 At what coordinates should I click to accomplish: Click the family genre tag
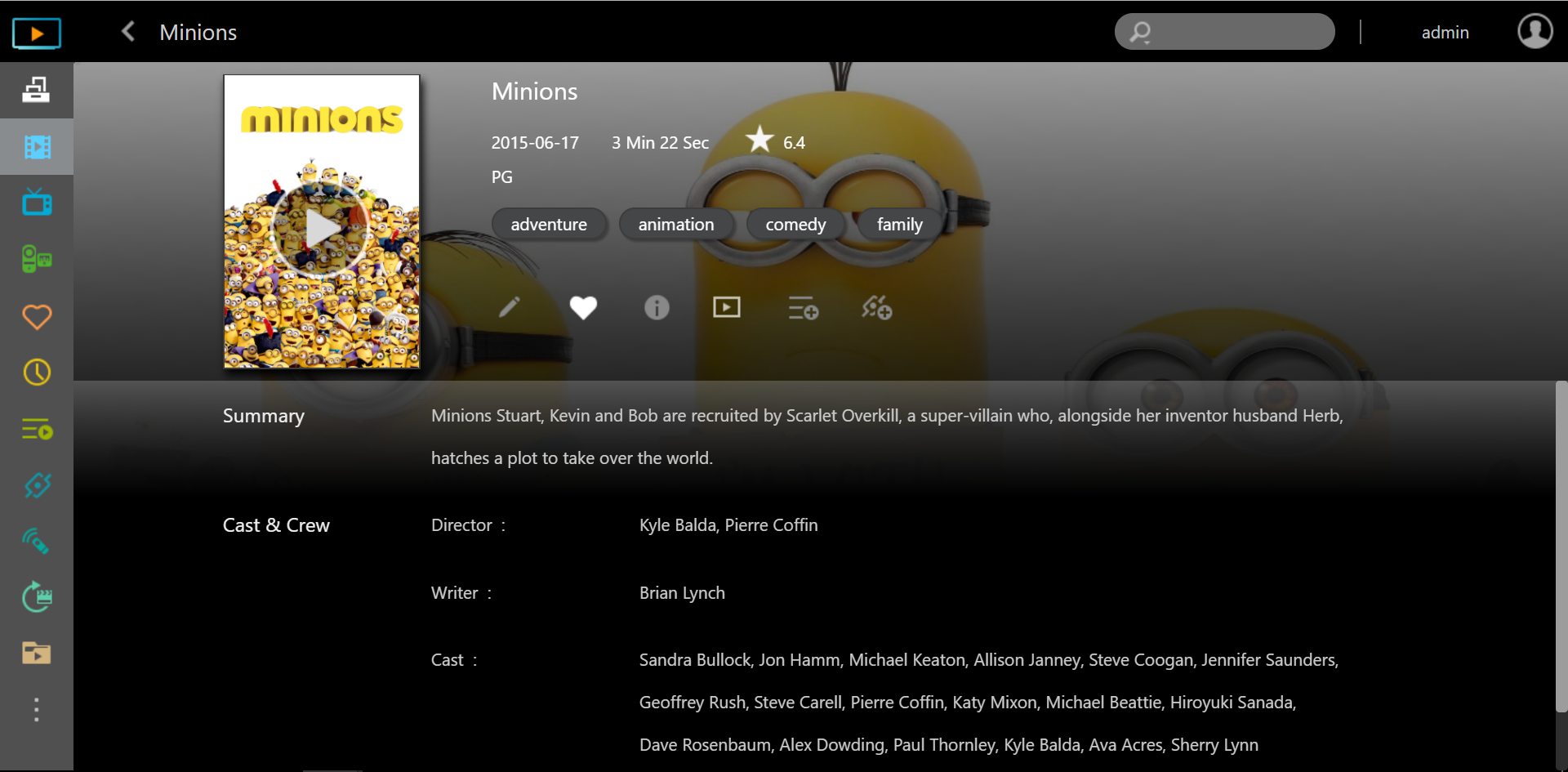(x=899, y=225)
